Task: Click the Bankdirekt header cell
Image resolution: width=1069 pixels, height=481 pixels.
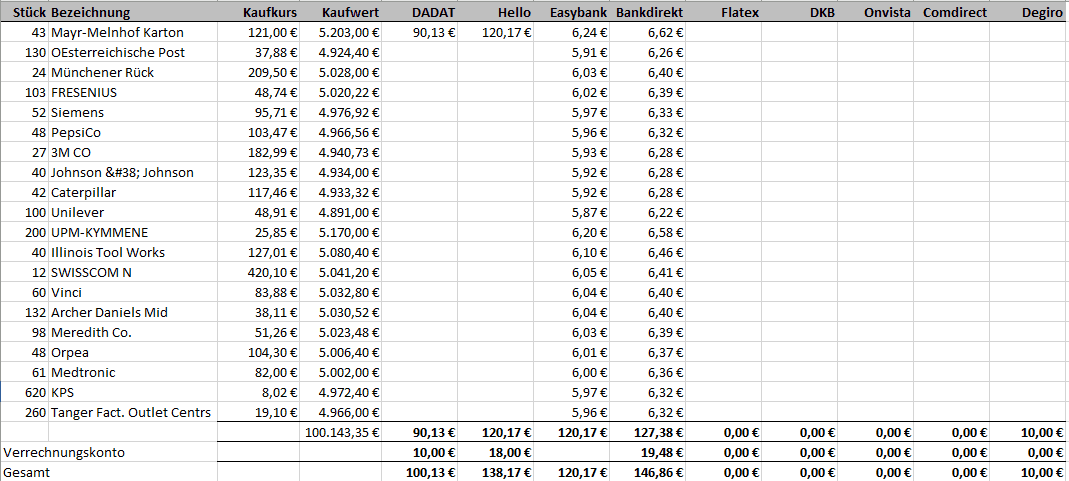Action: (648, 12)
